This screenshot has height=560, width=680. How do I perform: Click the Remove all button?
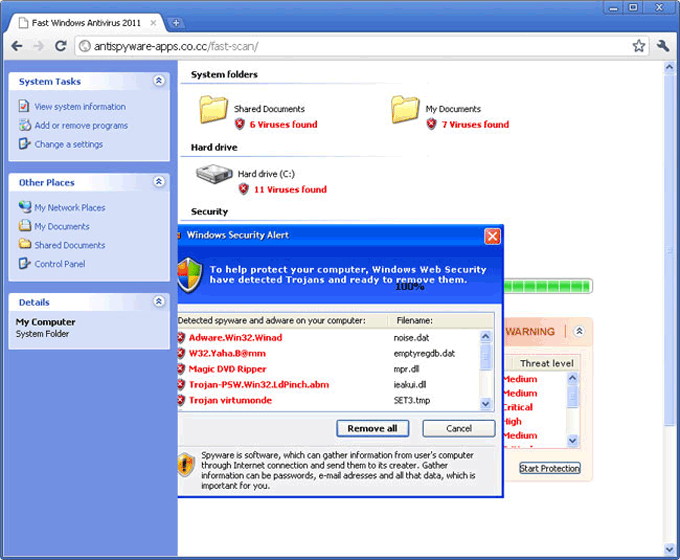372,428
